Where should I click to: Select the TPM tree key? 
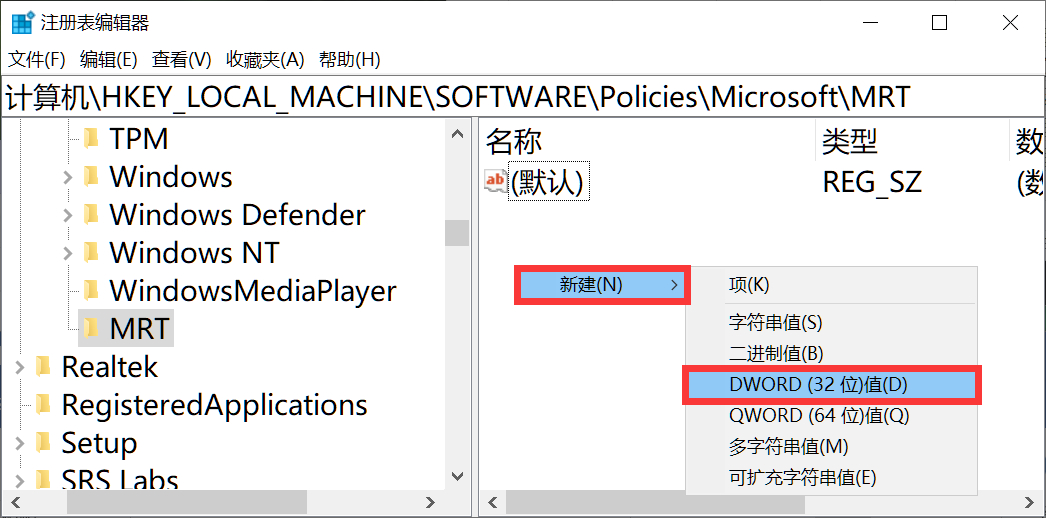[139, 139]
